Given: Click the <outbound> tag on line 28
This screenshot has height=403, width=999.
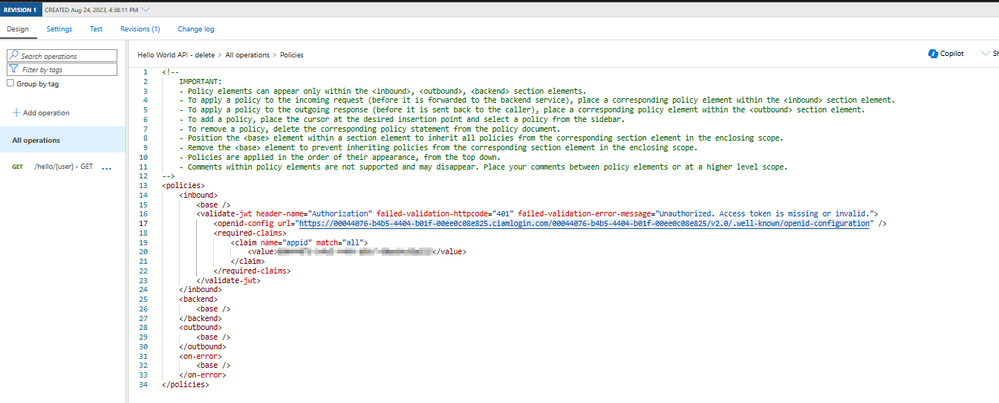Looking at the screenshot, I should pos(201,328).
